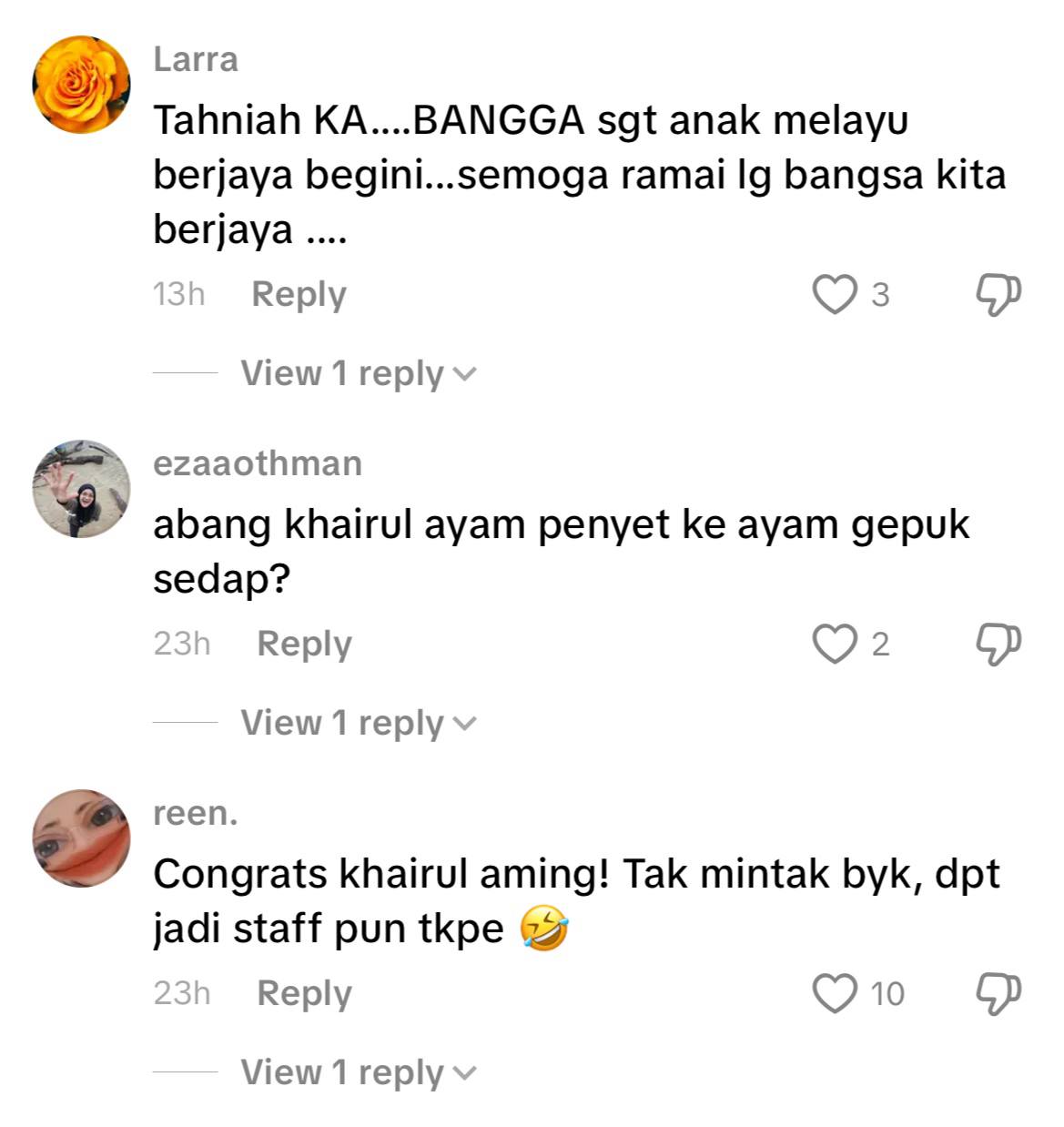Open username reen.
Image resolution: width=1064 pixels, height=1127 pixels.
coord(196,813)
